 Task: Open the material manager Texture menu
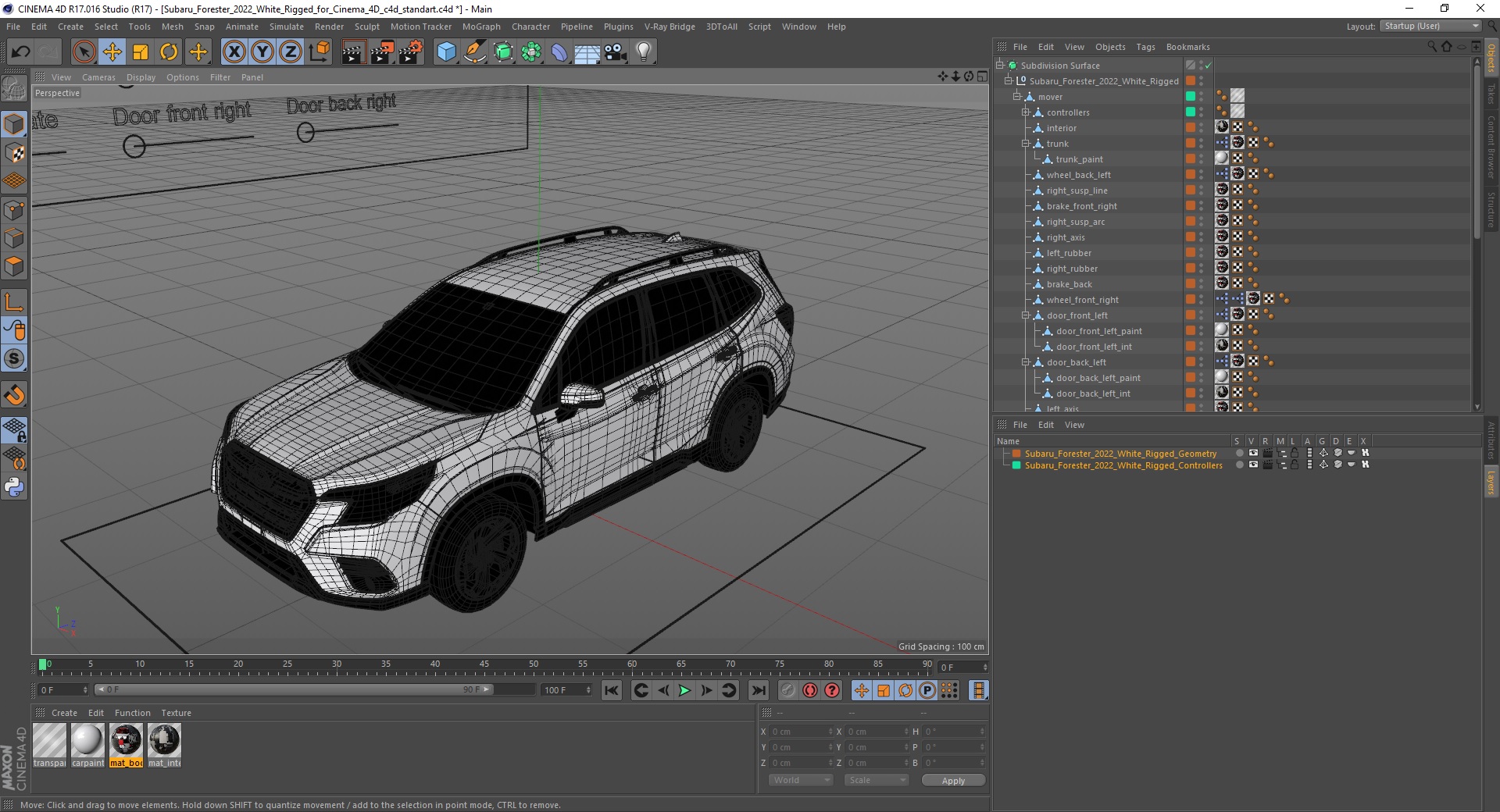[176, 713]
